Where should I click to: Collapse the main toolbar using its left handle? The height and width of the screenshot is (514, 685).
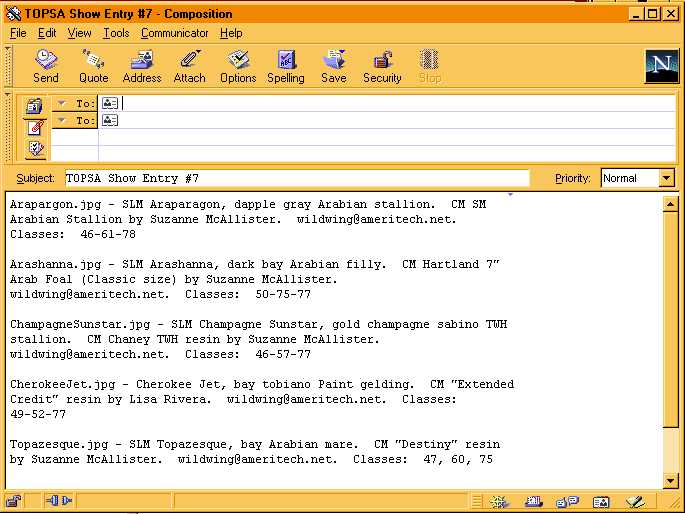[8, 66]
